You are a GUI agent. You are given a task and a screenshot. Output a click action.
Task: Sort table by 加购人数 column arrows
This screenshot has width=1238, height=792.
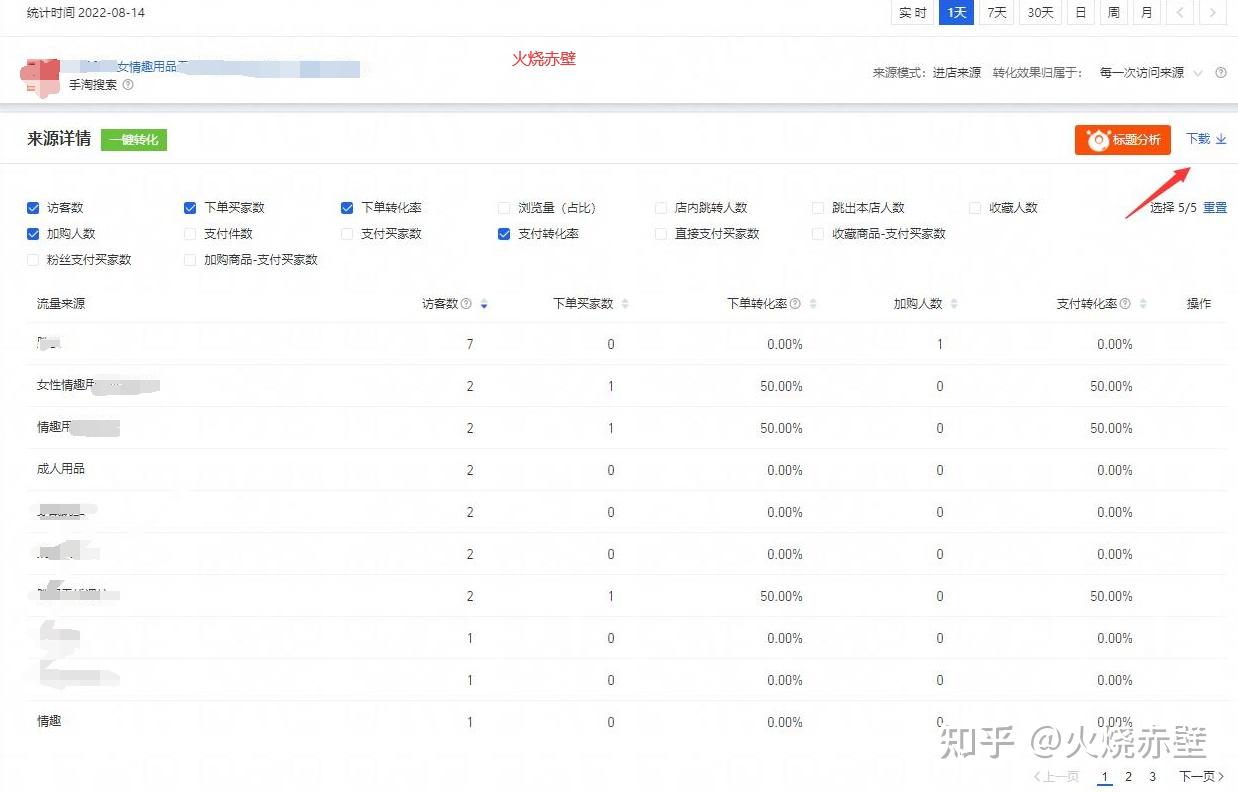pyautogui.click(x=954, y=304)
